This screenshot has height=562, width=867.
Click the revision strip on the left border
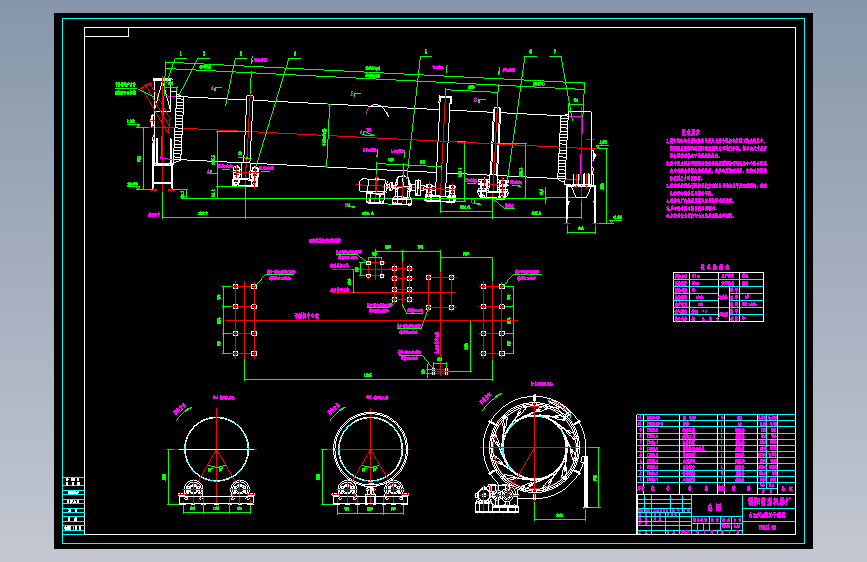click(x=74, y=505)
